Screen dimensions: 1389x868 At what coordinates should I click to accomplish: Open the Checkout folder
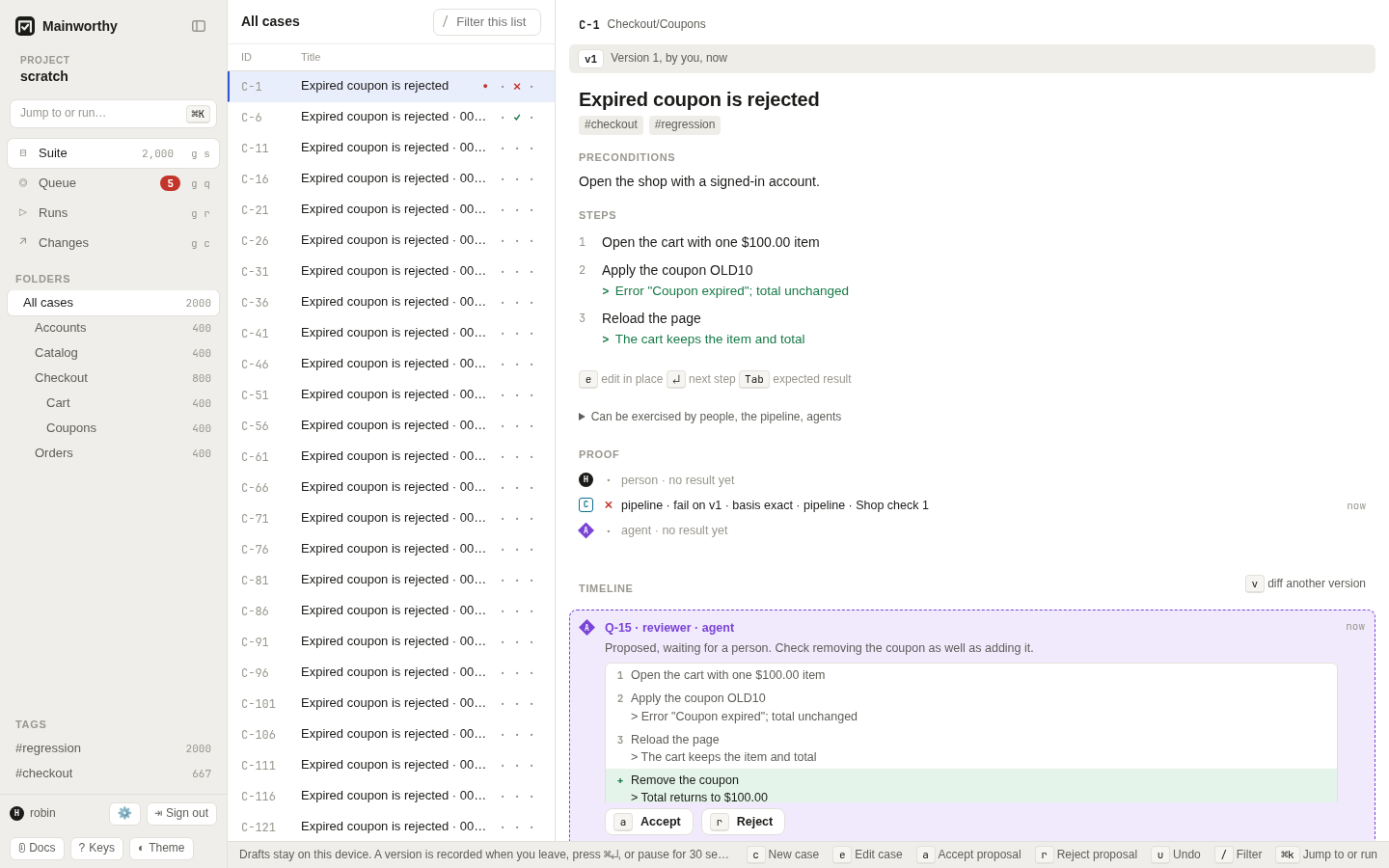pos(114,378)
